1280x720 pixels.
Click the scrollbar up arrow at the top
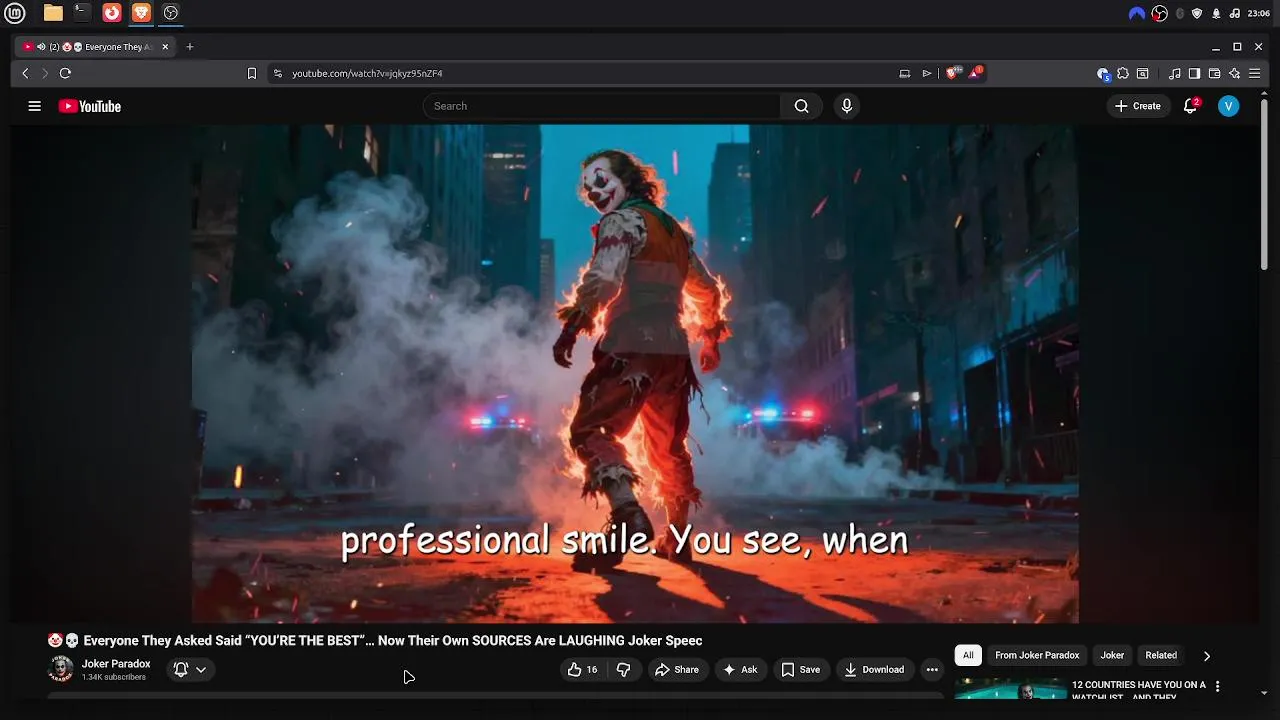pyautogui.click(x=1264, y=93)
